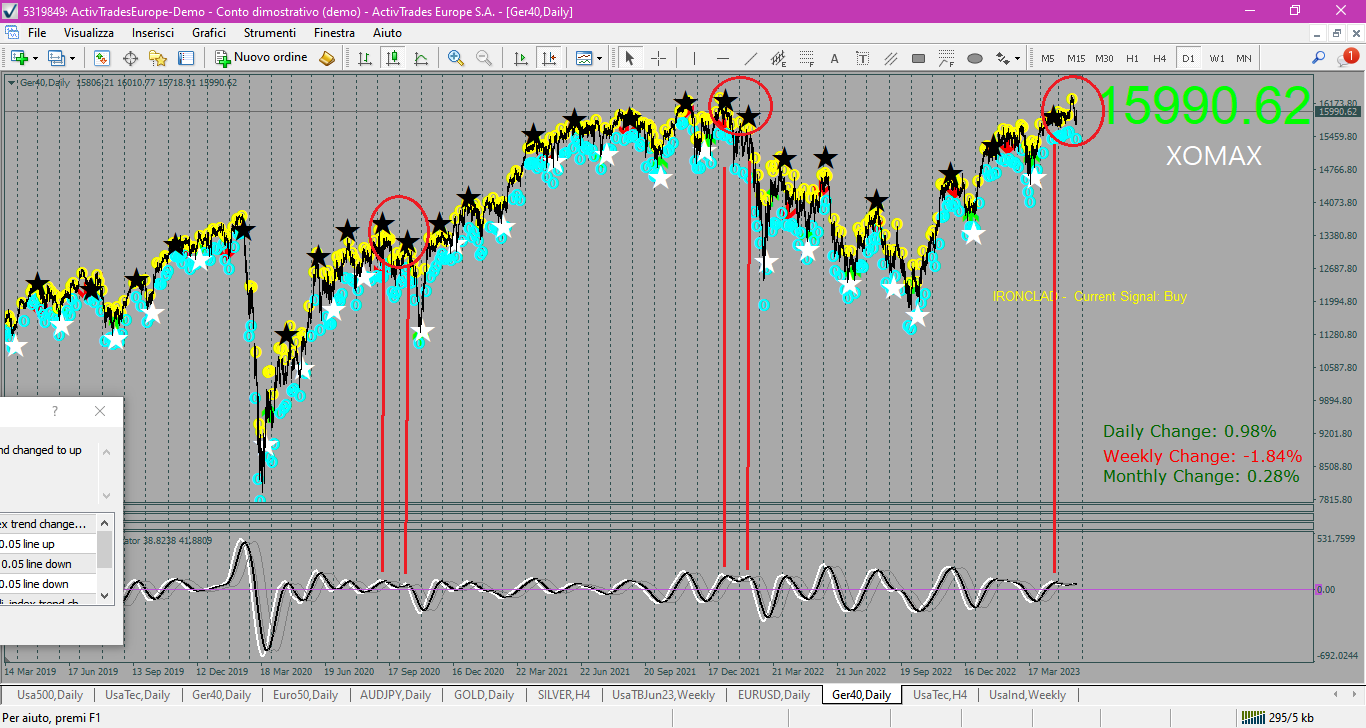Set timeframe to M5
This screenshot has width=1366, height=728.
tap(1048, 58)
